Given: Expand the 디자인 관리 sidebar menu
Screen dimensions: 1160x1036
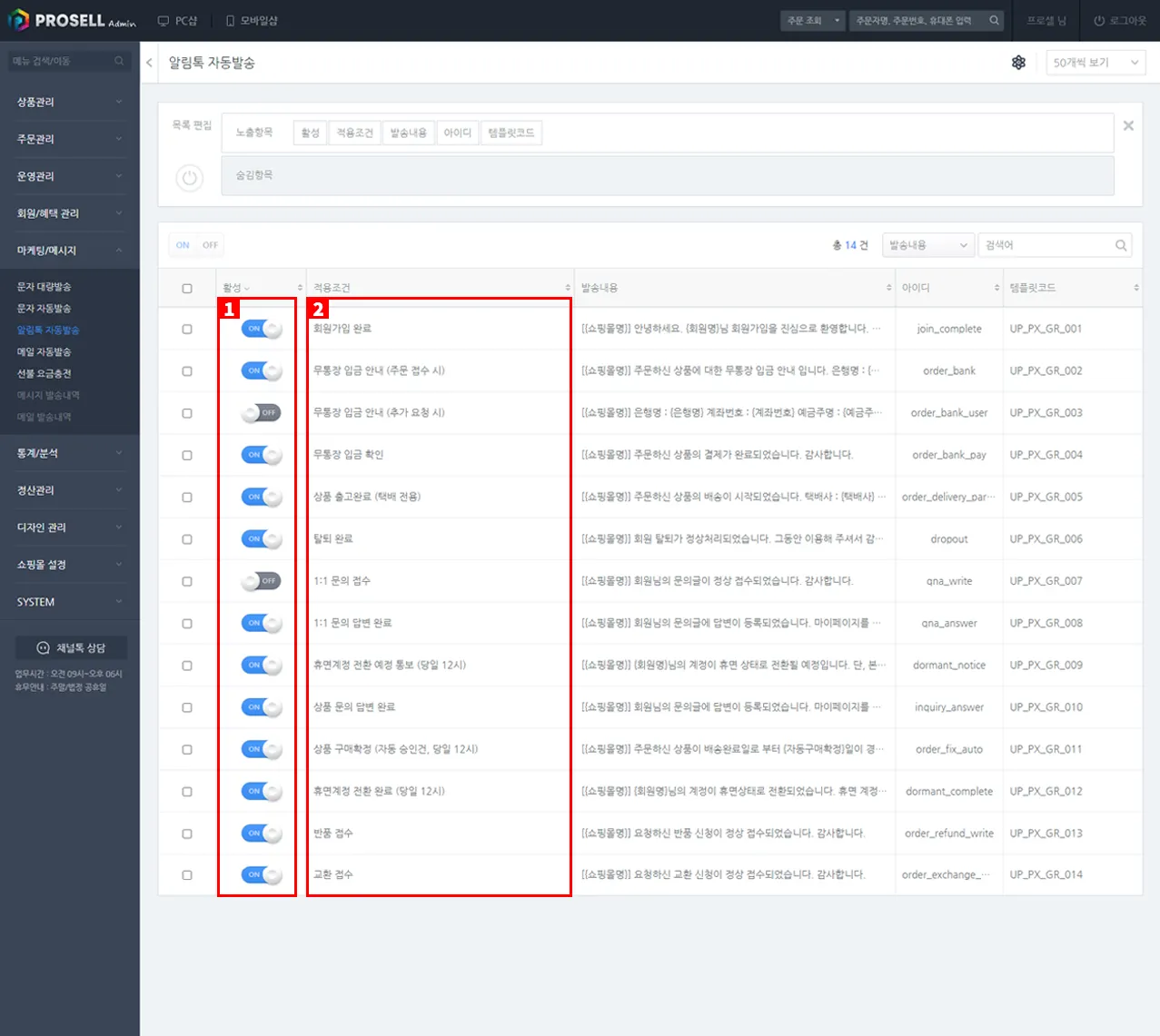Looking at the screenshot, I should click(70, 528).
